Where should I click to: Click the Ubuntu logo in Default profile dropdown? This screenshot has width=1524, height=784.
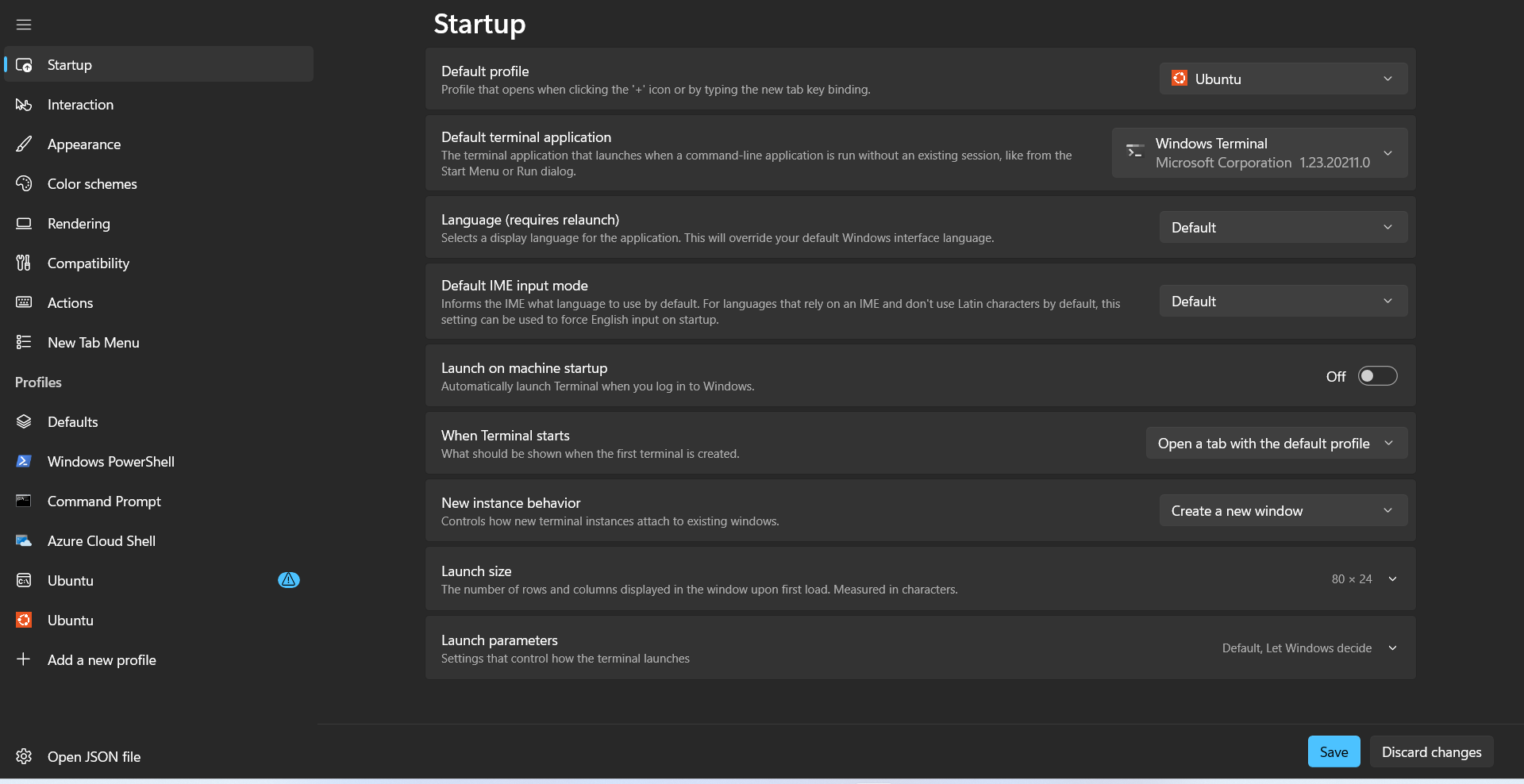pyautogui.click(x=1180, y=79)
